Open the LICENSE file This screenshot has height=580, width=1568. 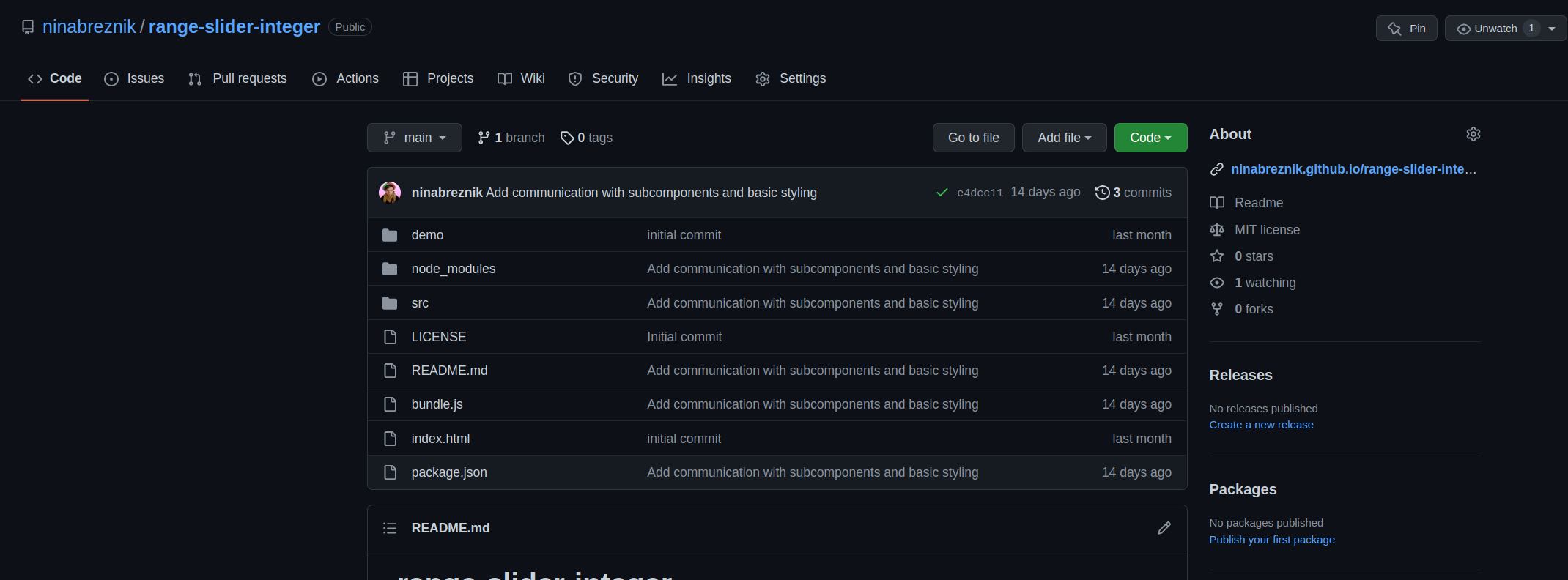tap(439, 337)
